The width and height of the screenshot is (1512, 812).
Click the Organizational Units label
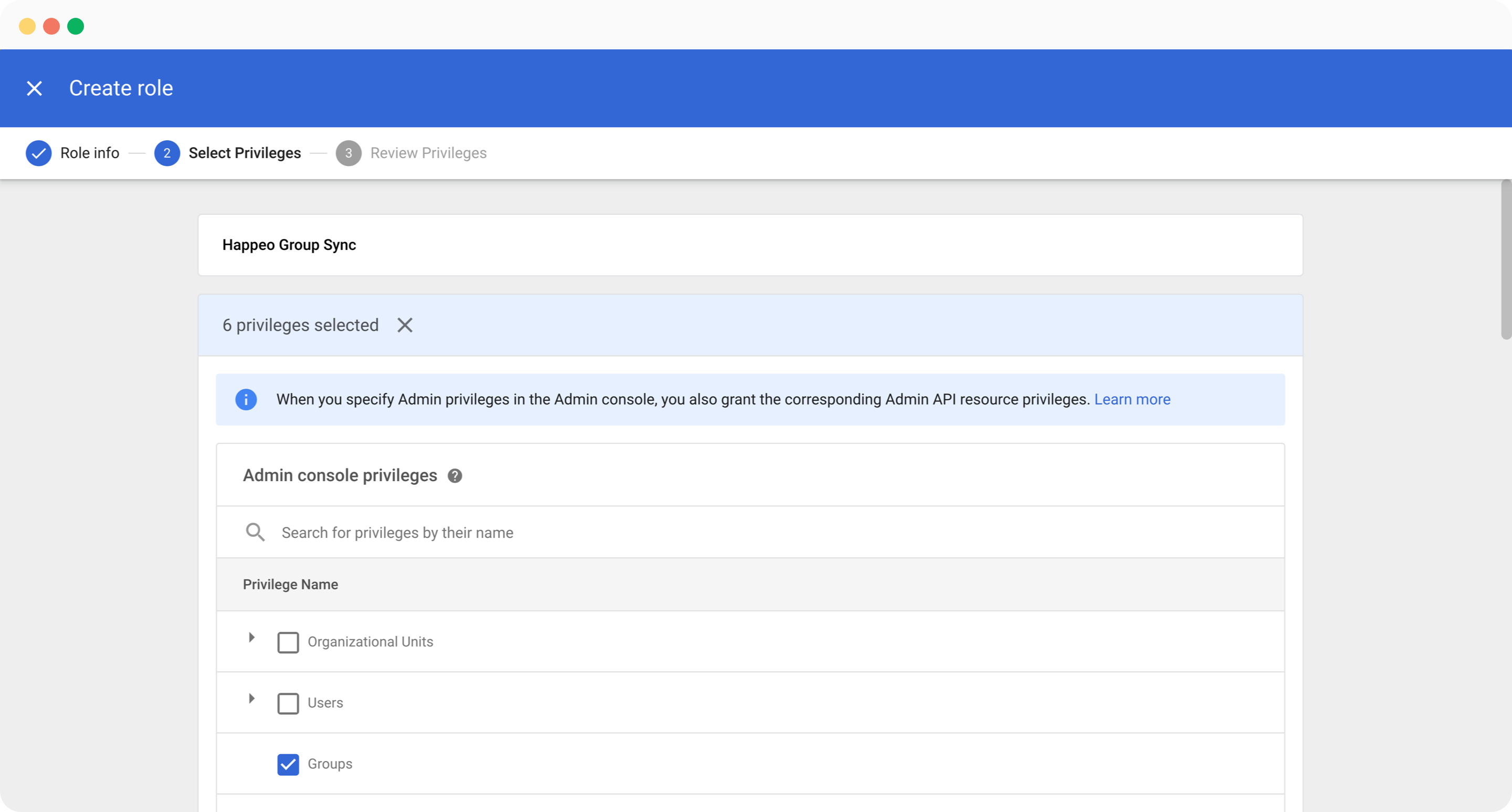(370, 642)
